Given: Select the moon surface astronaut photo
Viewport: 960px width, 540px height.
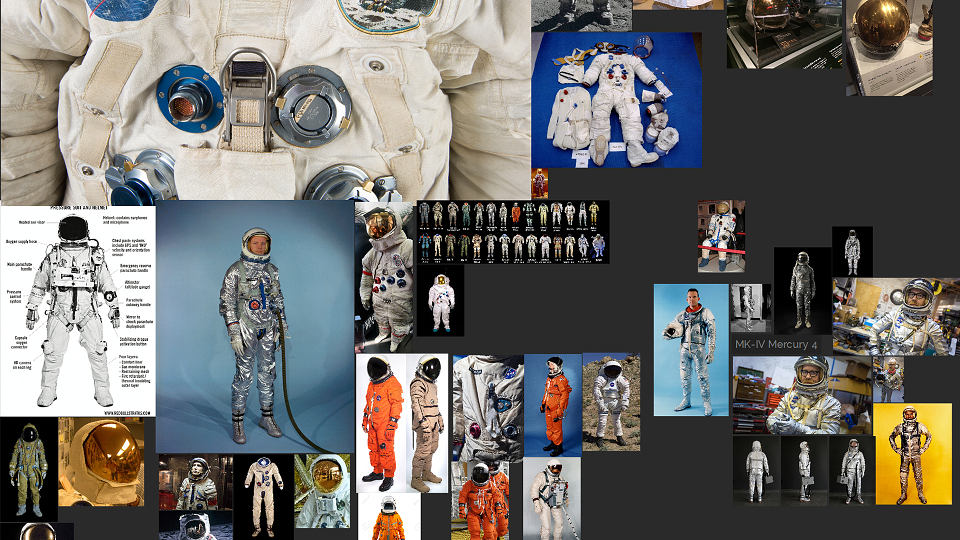Looking at the screenshot, I should pyautogui.click(x=195, y=525).
